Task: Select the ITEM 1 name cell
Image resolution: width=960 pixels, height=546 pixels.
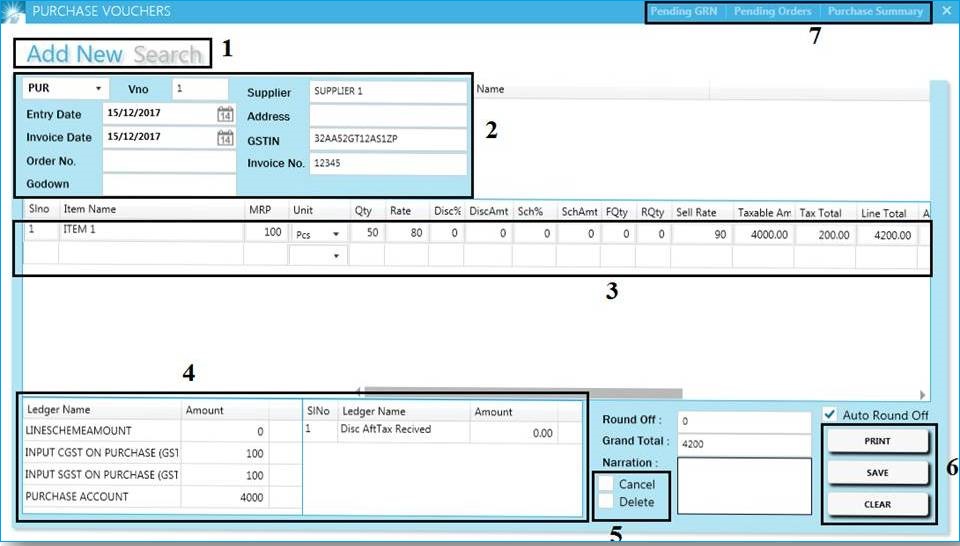Action: (151, 232)
